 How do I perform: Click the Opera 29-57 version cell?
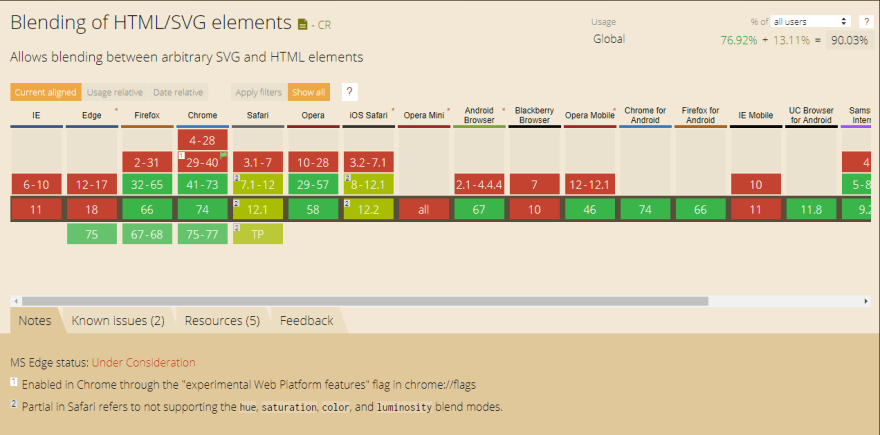313,184
